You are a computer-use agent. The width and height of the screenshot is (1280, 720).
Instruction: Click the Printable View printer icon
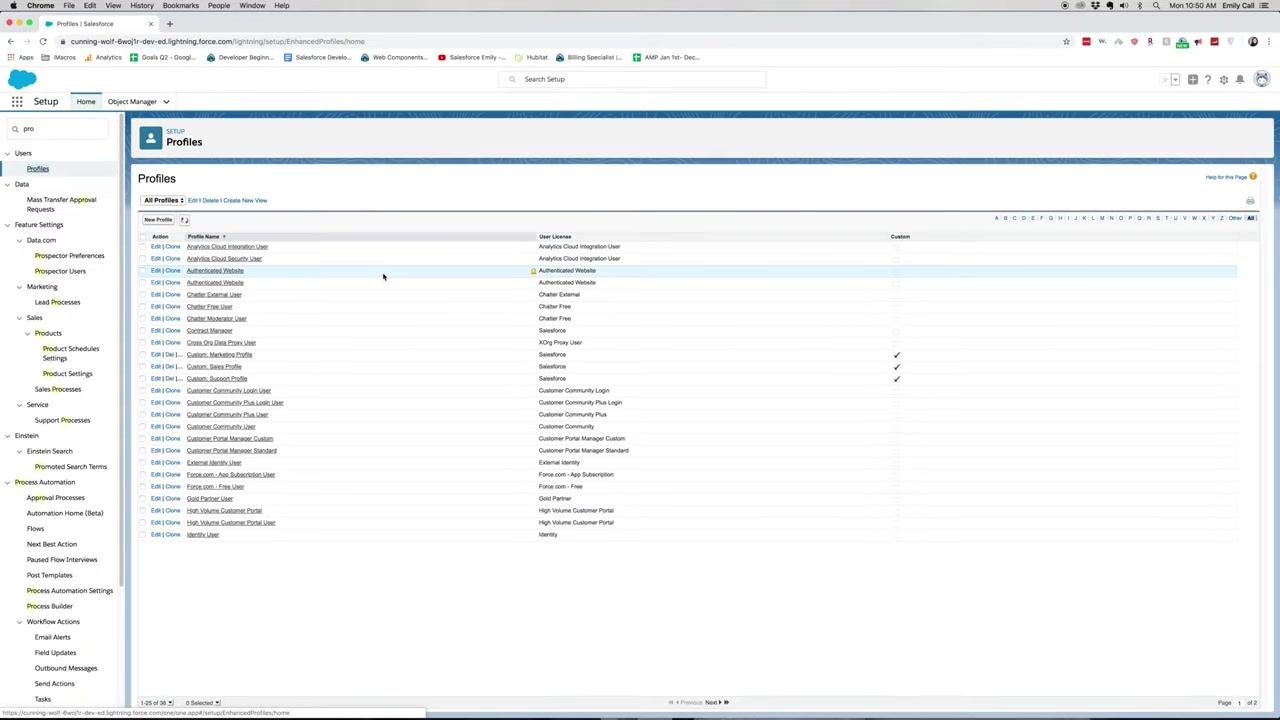tap(1250, 201)
